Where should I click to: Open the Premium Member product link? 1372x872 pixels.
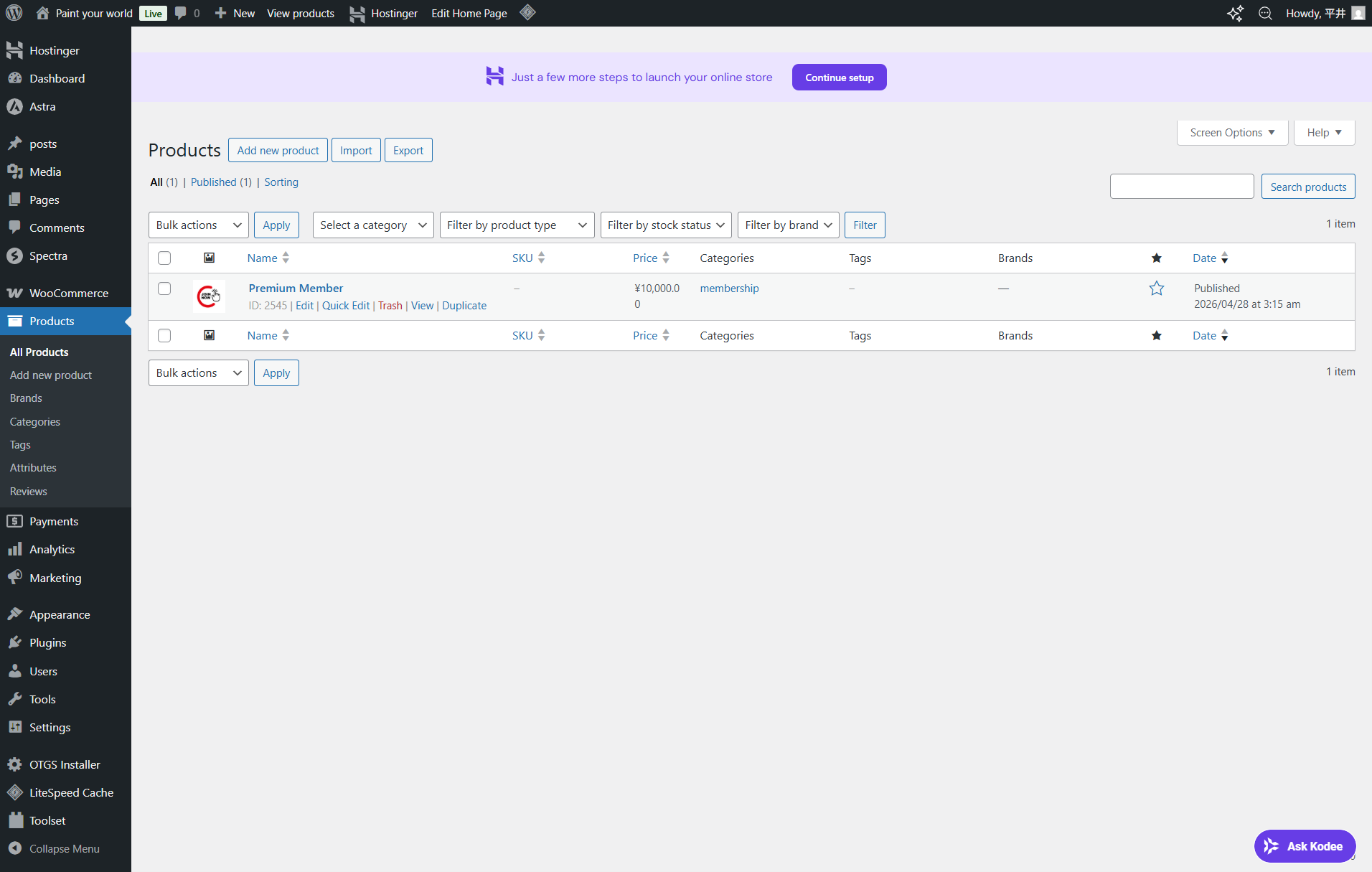(x=296, y=288)
